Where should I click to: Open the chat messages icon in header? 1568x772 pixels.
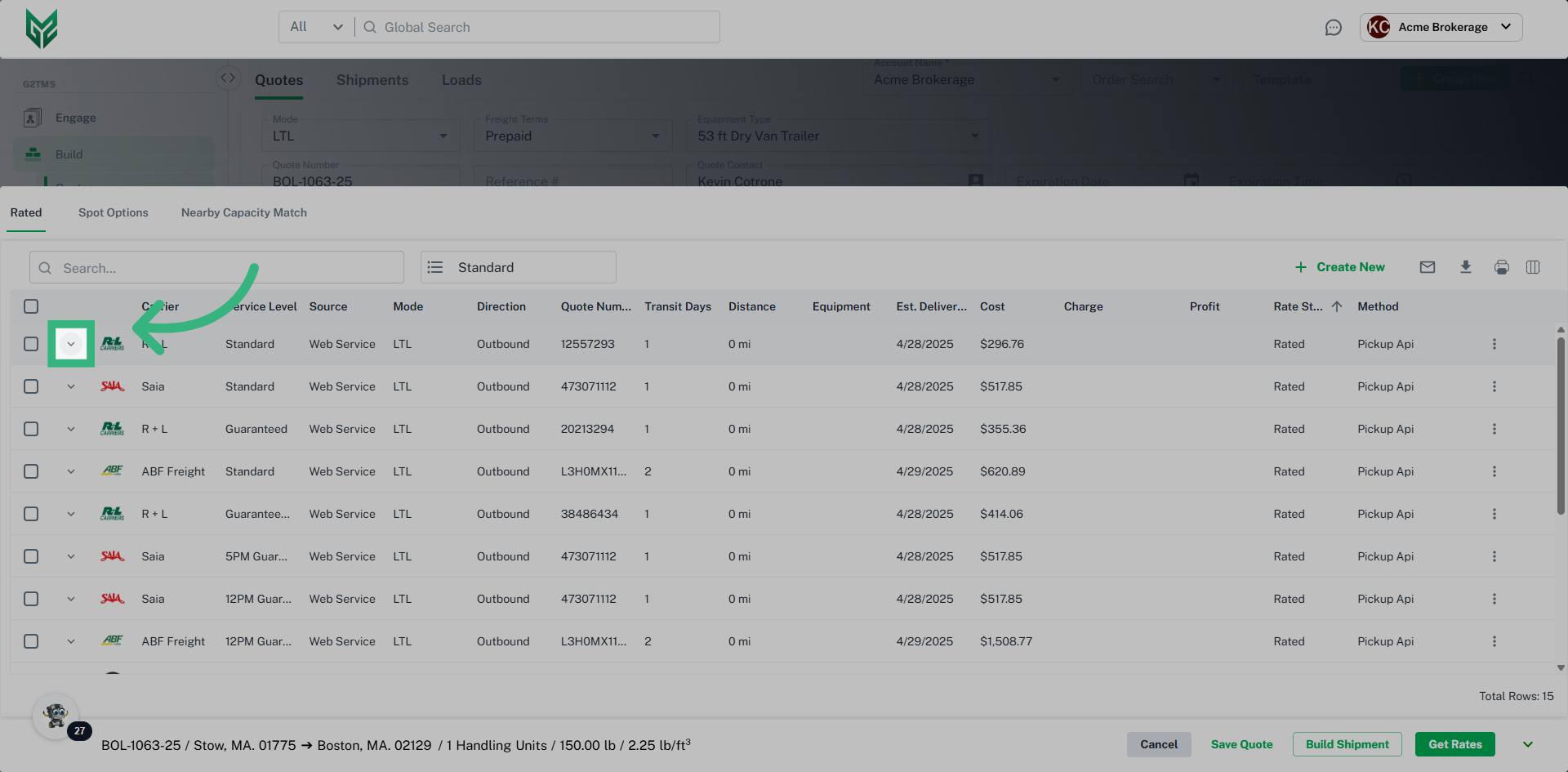[1333, 28]
